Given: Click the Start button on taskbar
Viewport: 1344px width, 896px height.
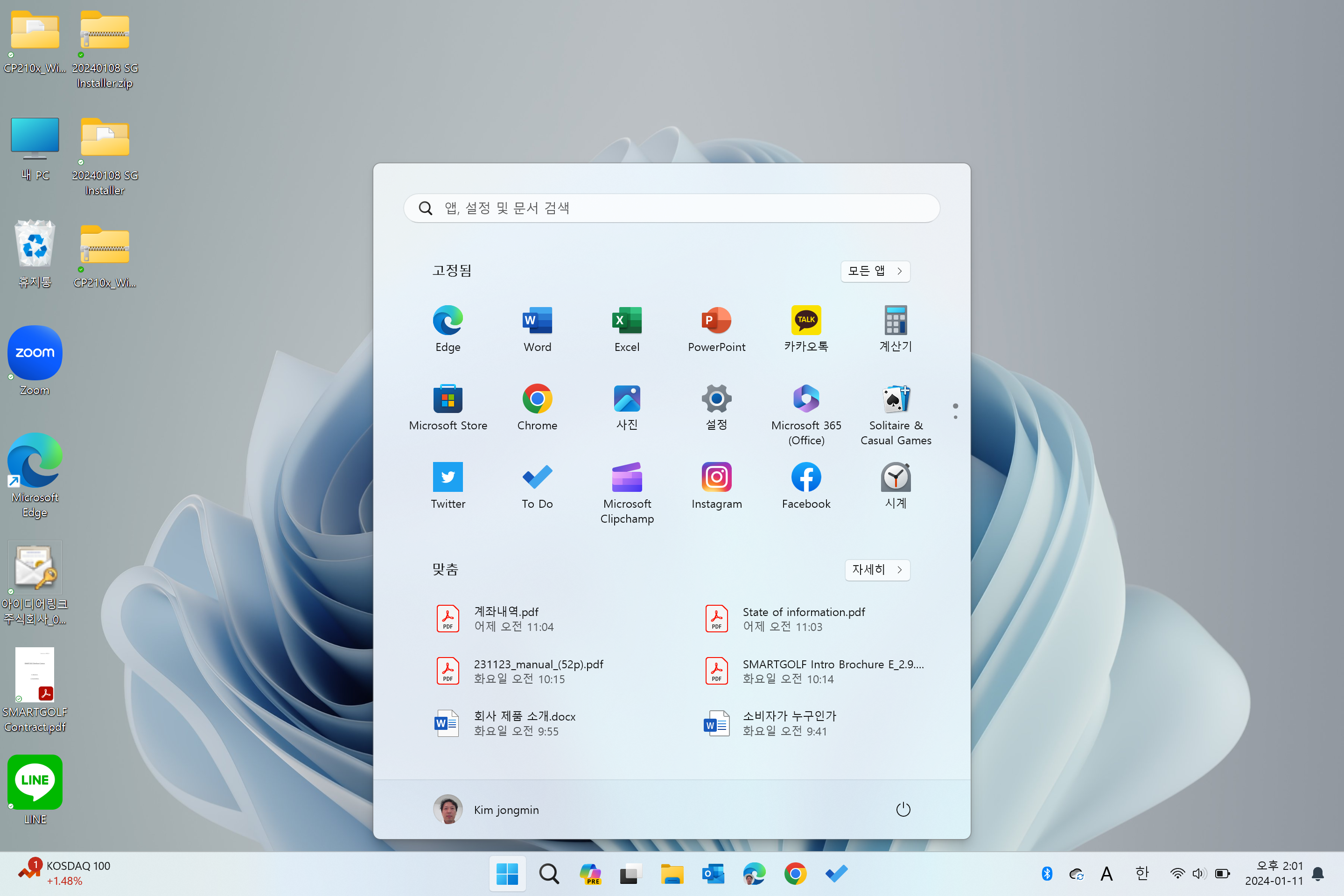Looking at the screenshot, I should (507, 874).
